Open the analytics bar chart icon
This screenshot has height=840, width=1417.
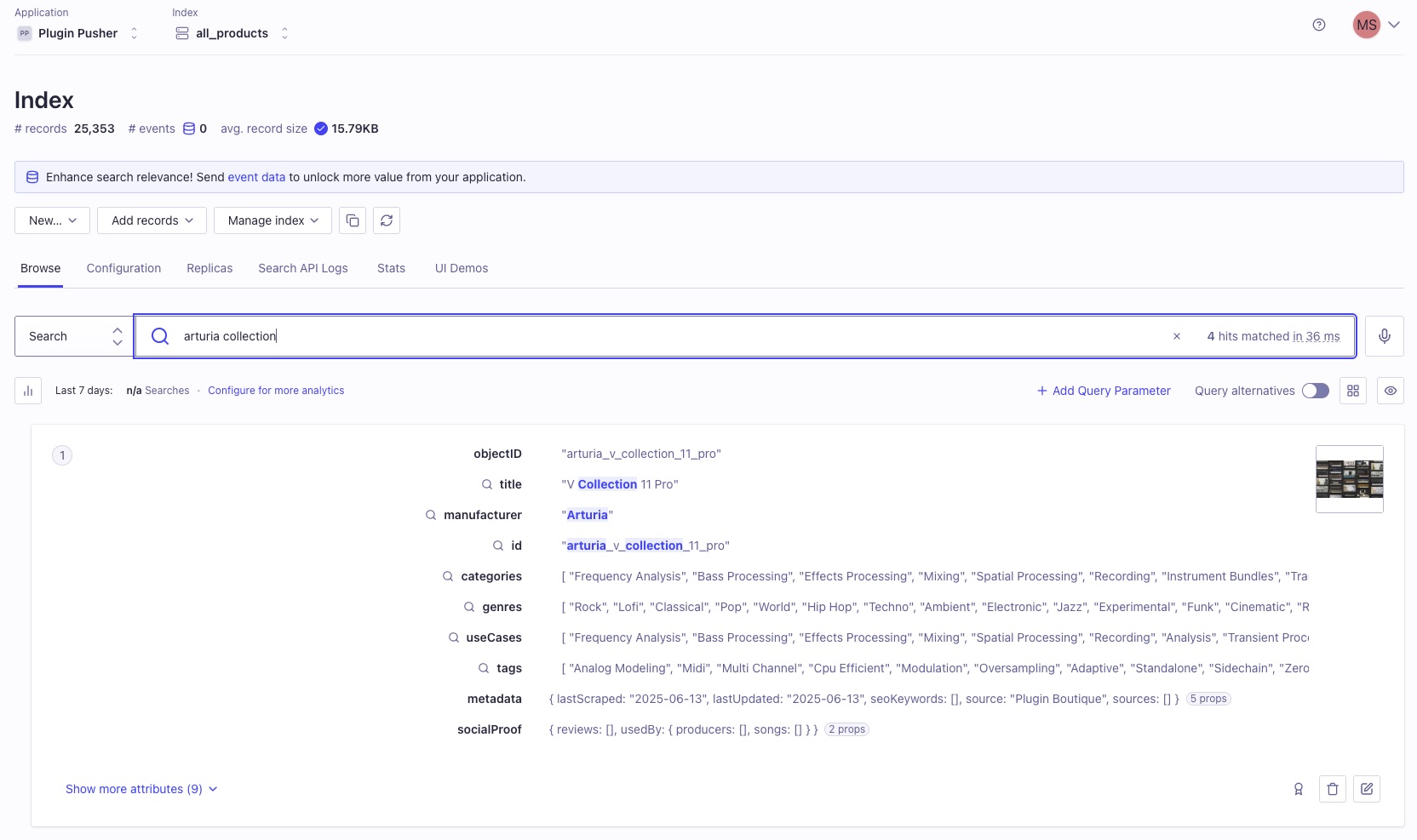[28, 391]
